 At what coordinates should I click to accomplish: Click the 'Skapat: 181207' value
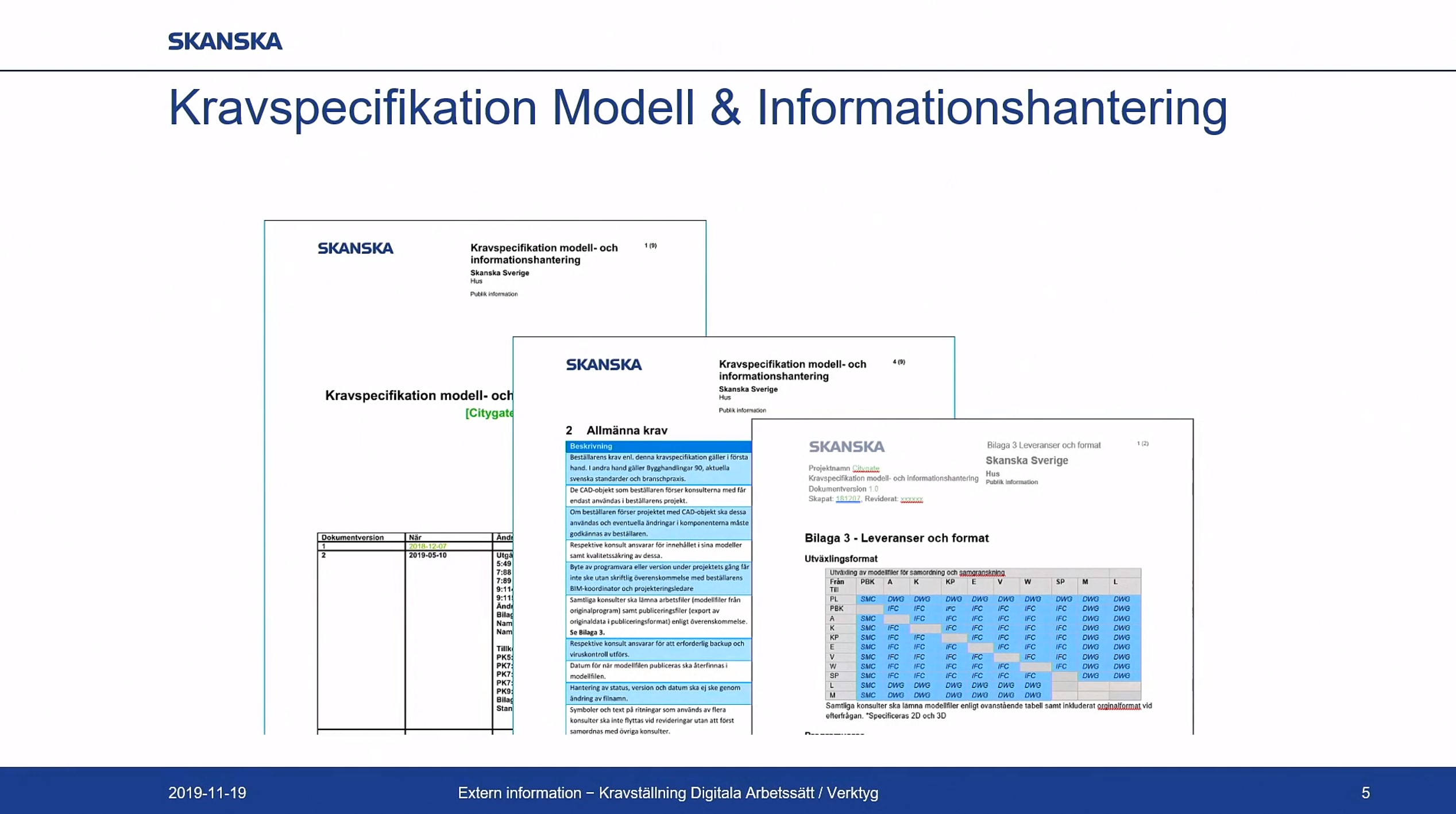(834, 499)
